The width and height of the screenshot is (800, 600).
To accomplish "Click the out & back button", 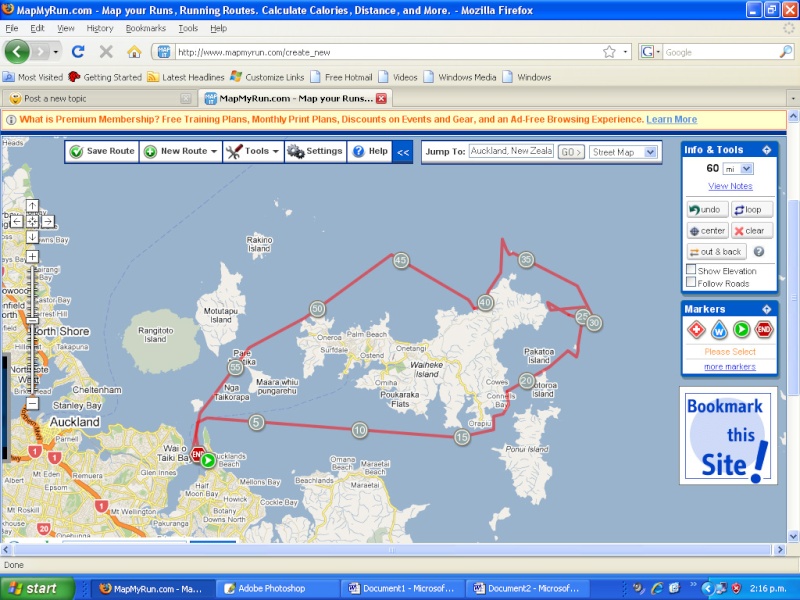I will click(x=716, y=252).
